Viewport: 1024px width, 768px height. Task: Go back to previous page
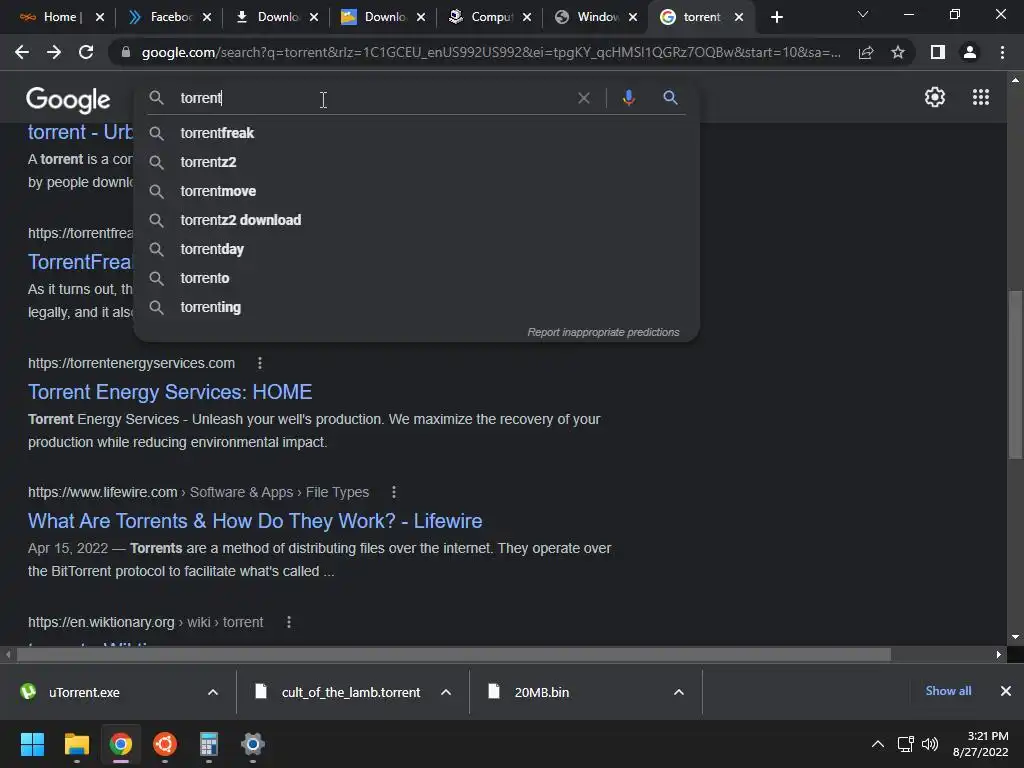pos(22,52)
